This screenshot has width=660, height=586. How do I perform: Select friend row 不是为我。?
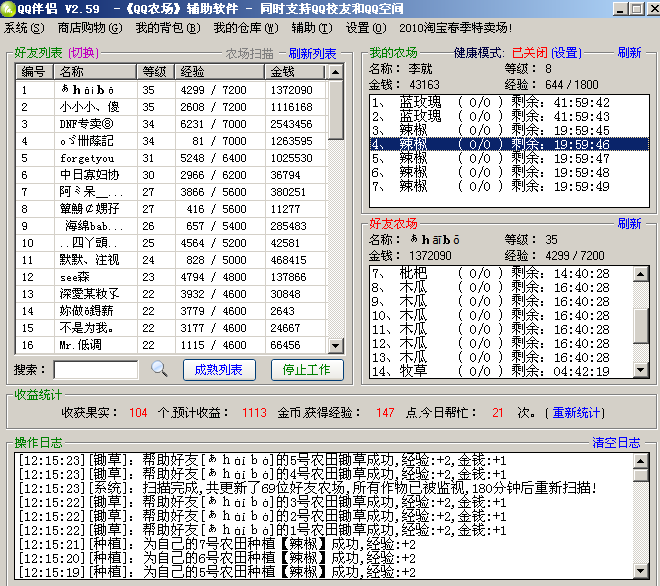170,328
